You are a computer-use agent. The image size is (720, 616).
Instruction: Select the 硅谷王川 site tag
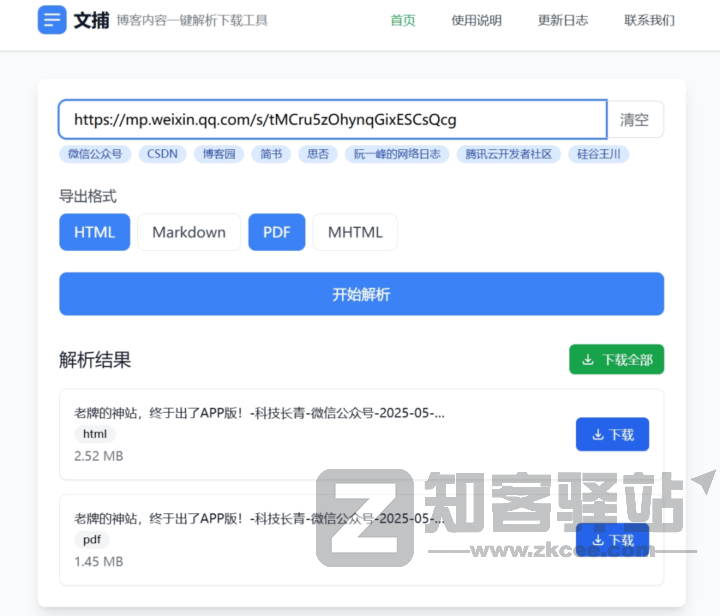pos(598,154)
